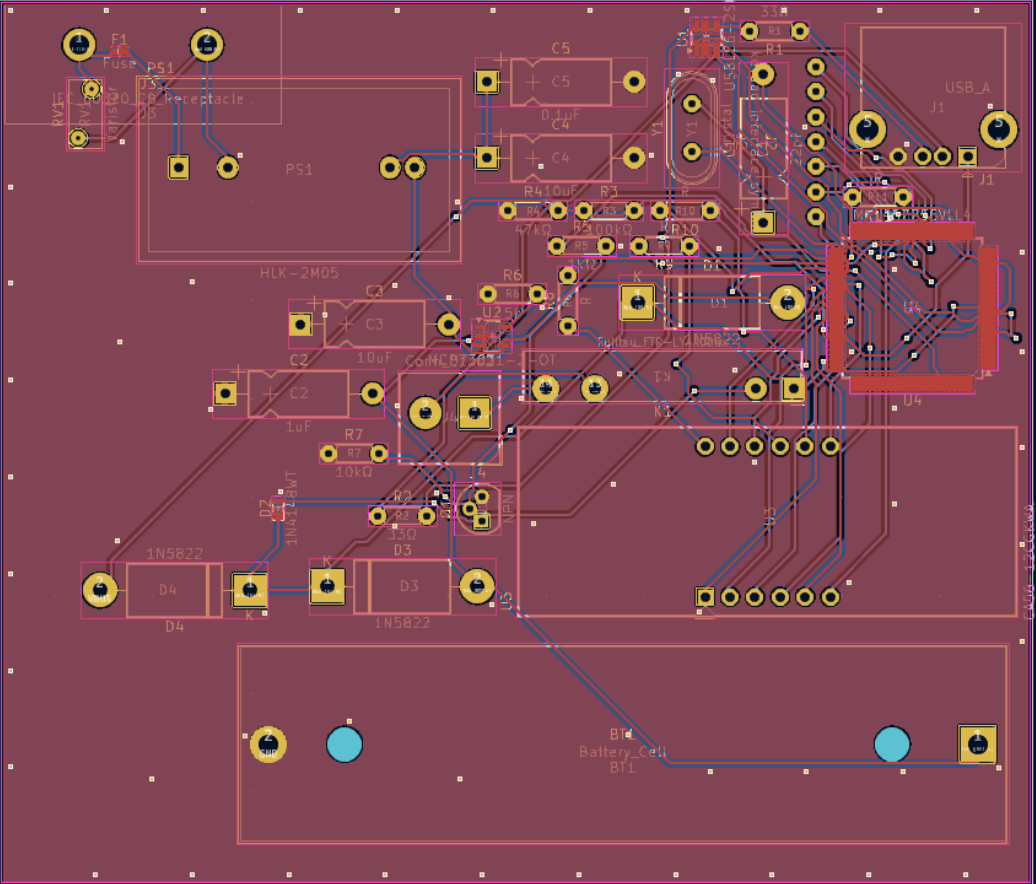1036x884 pixels.
Task: Select the 1N5822 diode D4
Action: tap(170, 588)
